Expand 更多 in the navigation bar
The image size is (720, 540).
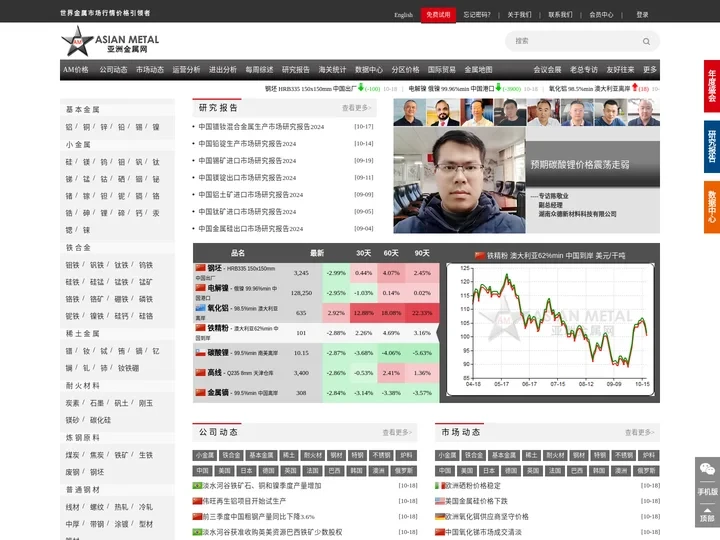tap(650, 70)
